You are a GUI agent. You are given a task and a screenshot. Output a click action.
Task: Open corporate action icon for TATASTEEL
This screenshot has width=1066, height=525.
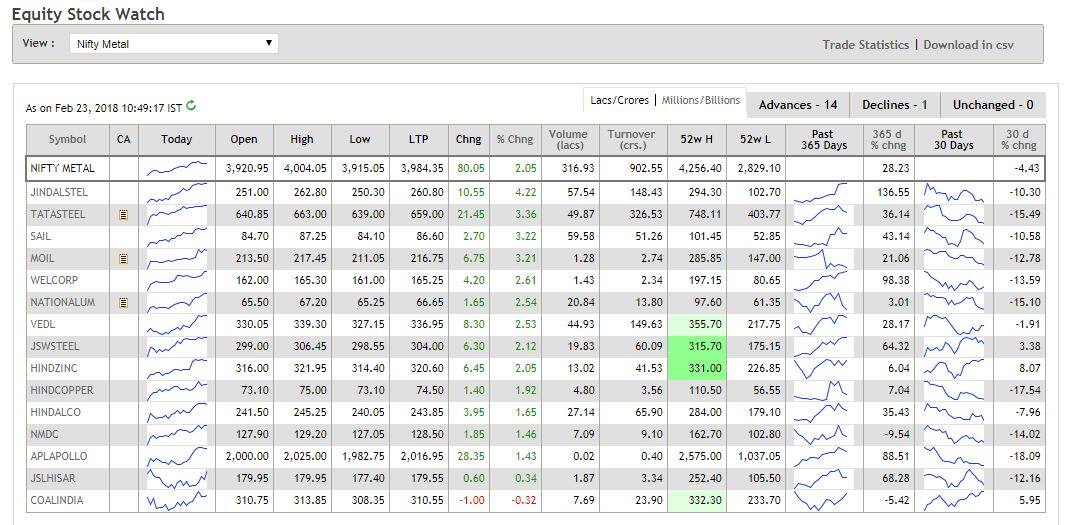tap(123, 214)
